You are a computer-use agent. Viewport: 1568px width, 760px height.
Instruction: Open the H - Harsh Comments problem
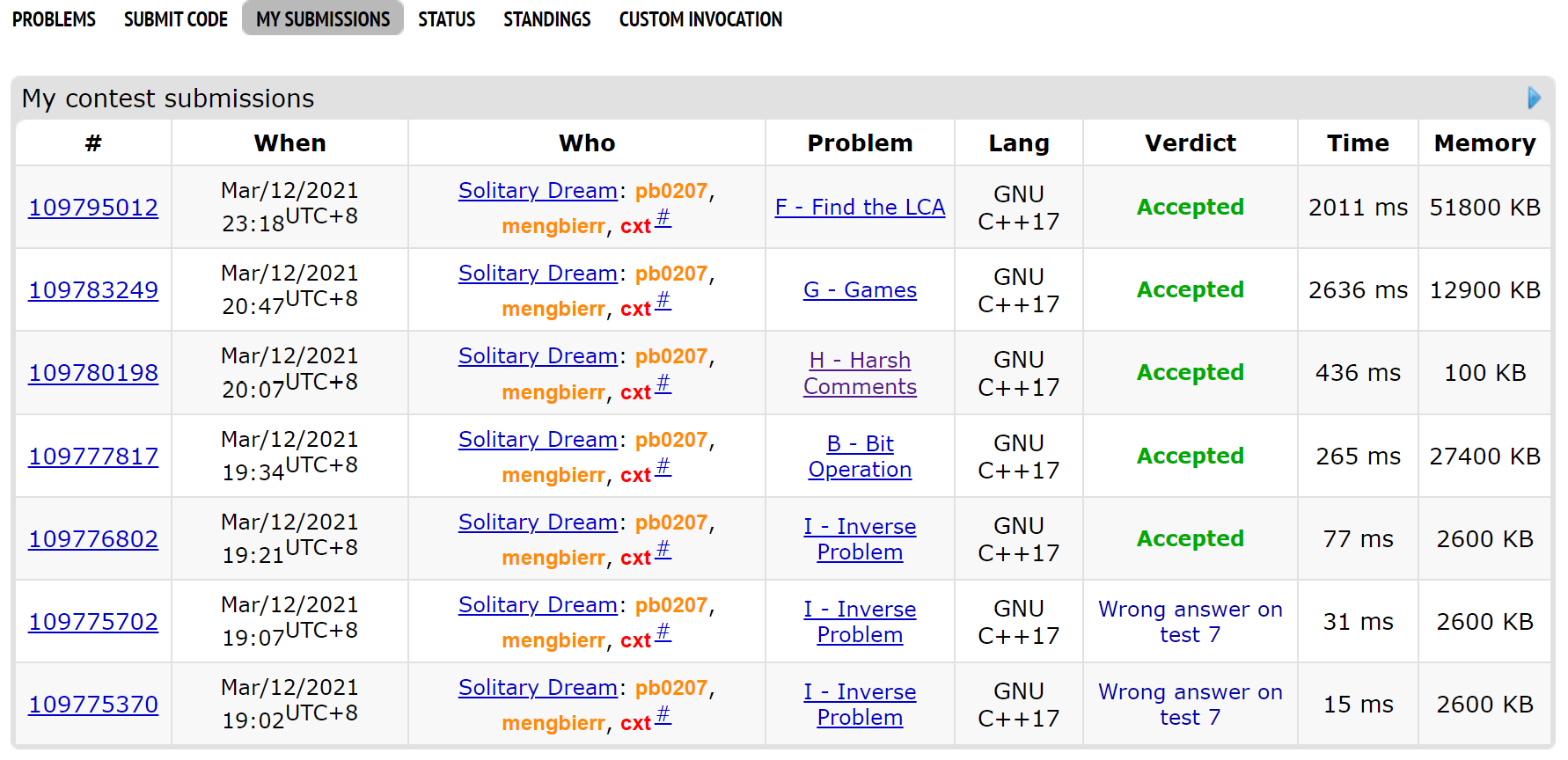860,374
